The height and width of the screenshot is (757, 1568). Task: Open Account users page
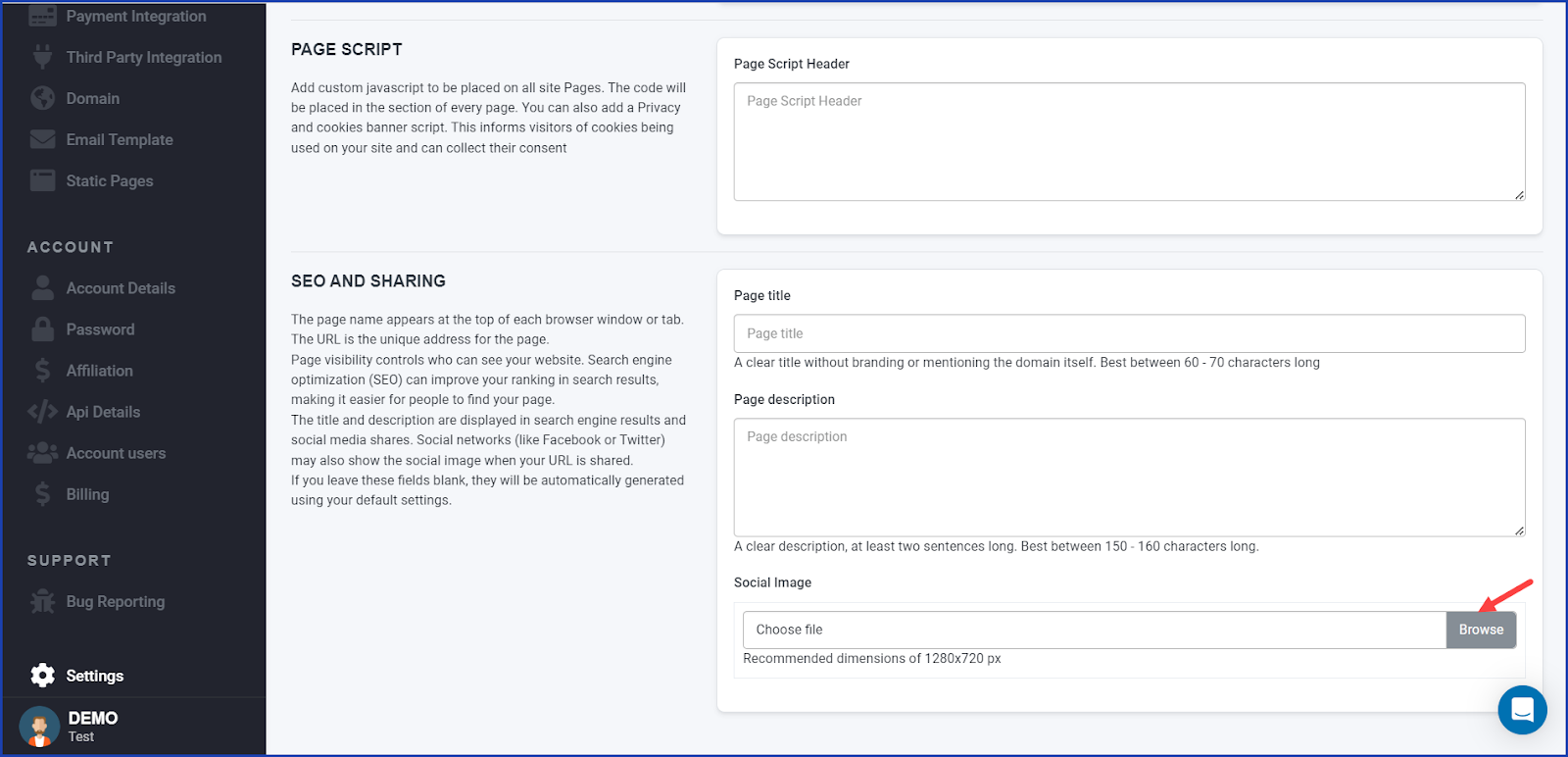coord(116,453)
